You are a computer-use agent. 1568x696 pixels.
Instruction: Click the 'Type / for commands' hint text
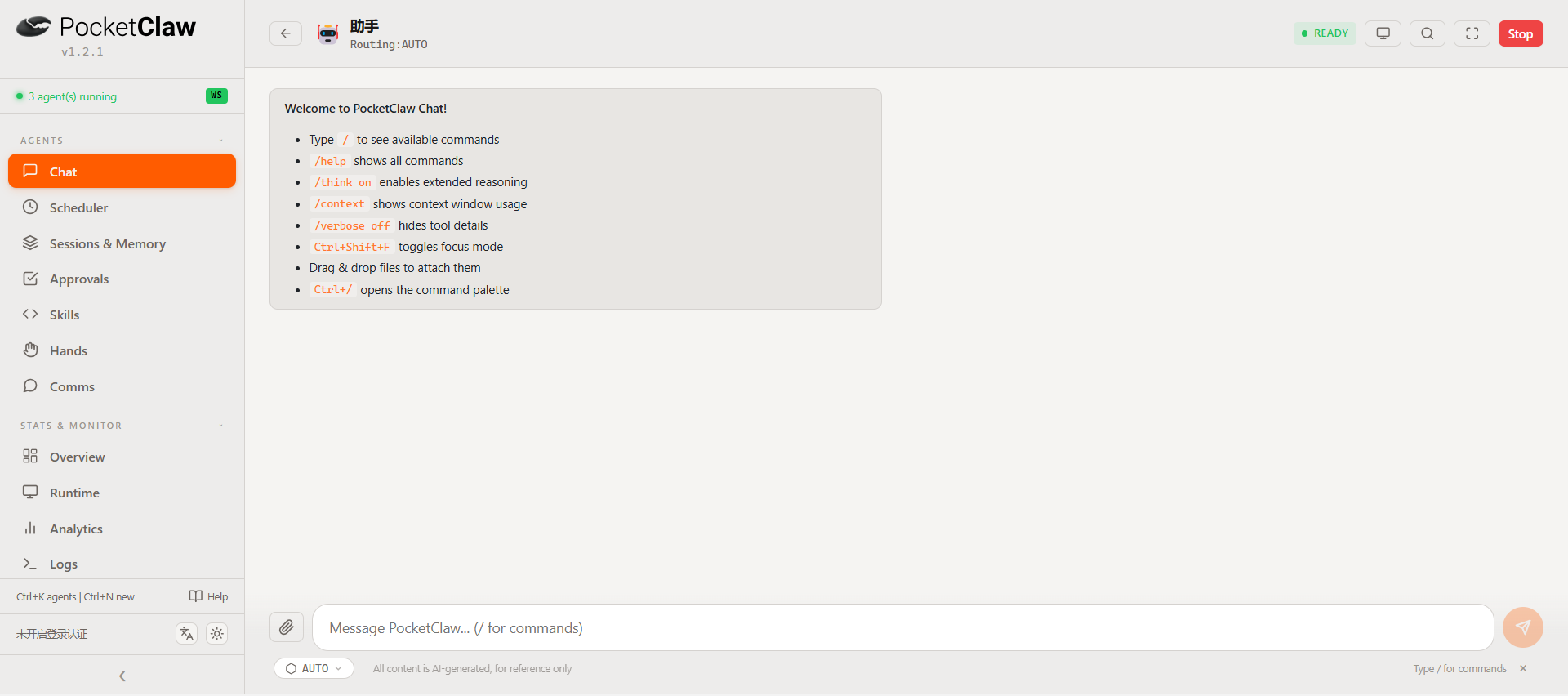pos(1460,669)
